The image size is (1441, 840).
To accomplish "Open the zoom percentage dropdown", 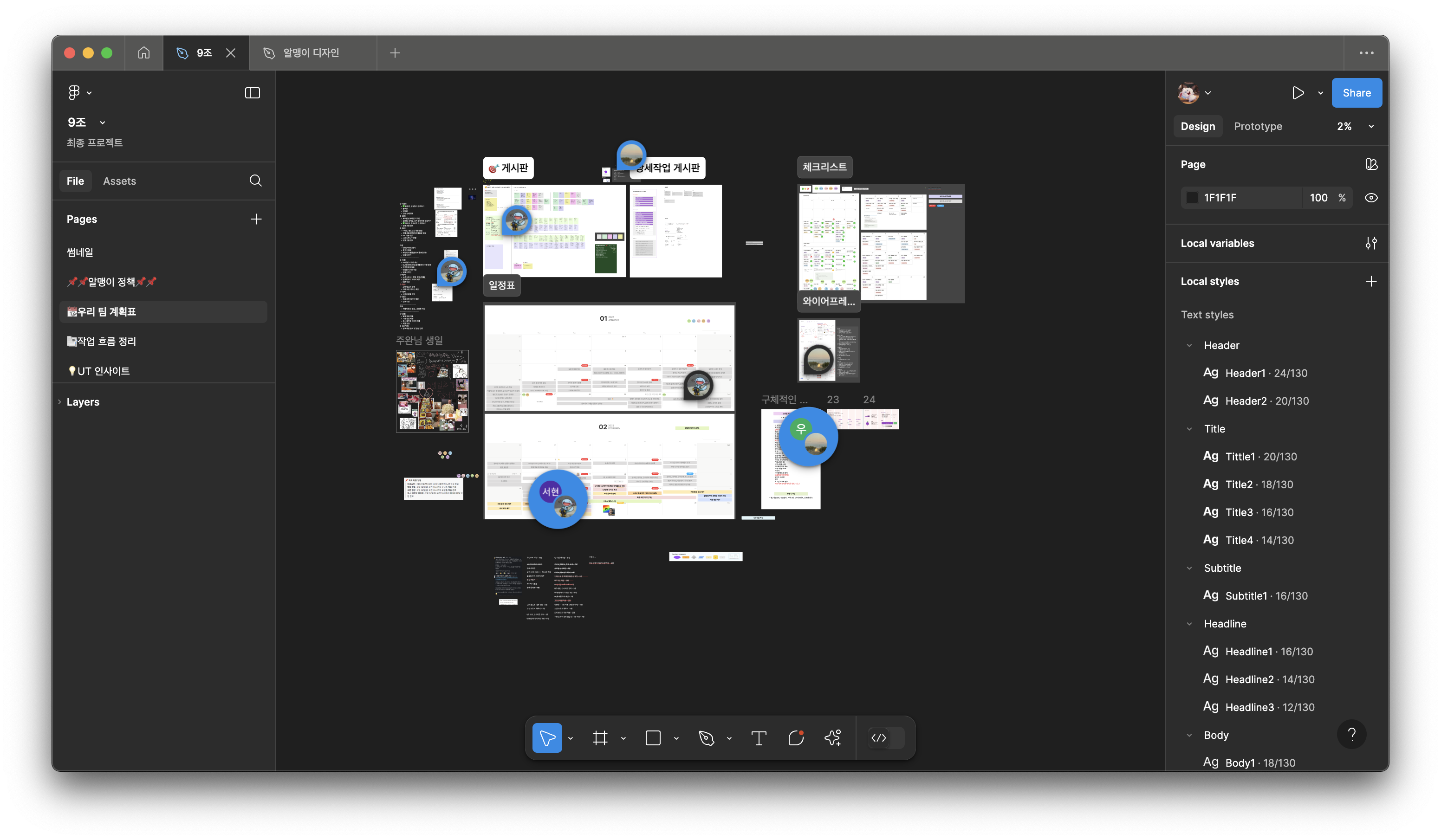I will 1370,126.
